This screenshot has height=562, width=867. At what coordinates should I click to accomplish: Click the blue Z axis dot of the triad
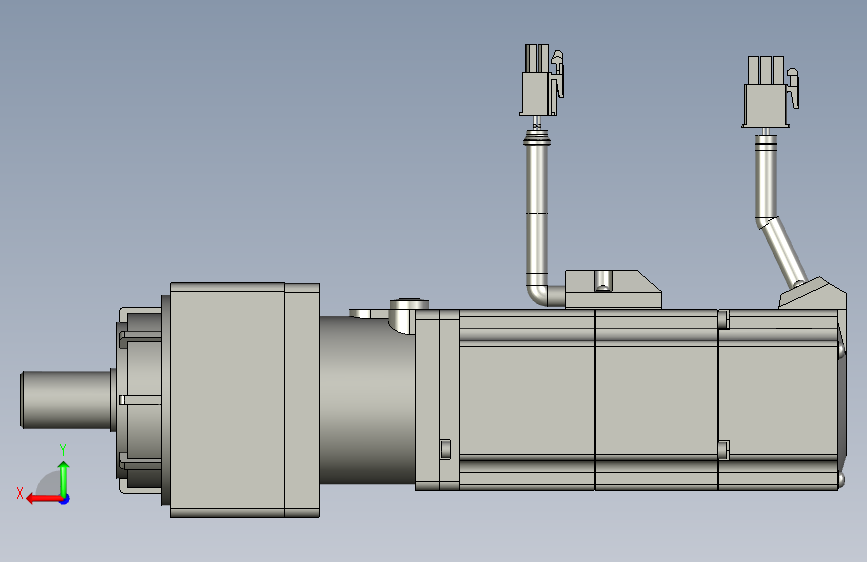[x=65, y=499]
